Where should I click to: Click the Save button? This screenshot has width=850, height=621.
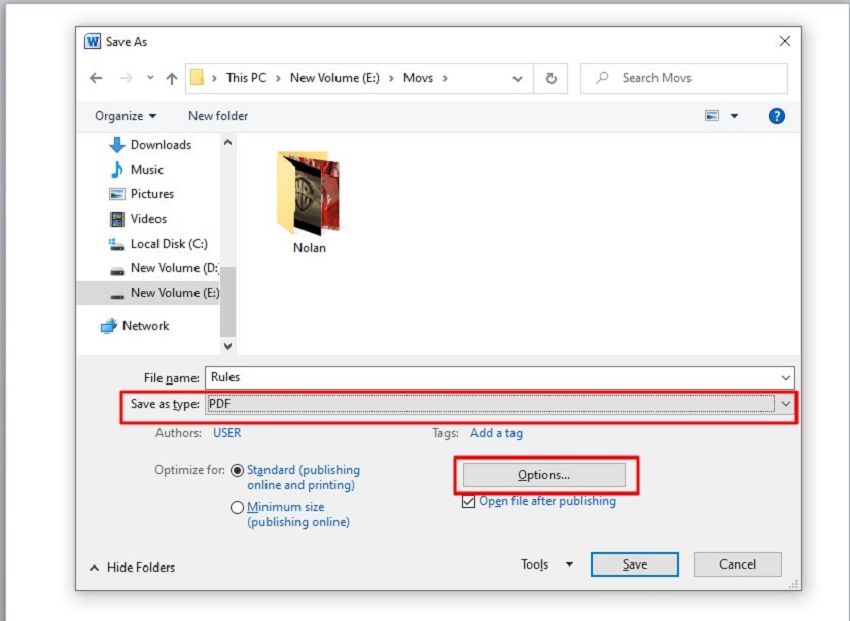point(635,565)
